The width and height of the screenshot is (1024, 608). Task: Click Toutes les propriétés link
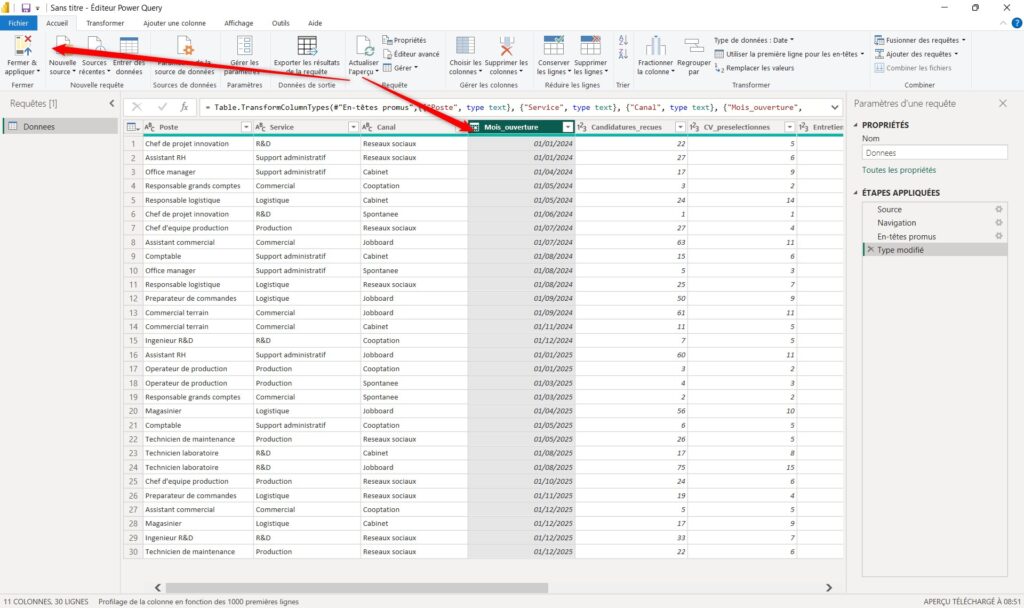899,170
